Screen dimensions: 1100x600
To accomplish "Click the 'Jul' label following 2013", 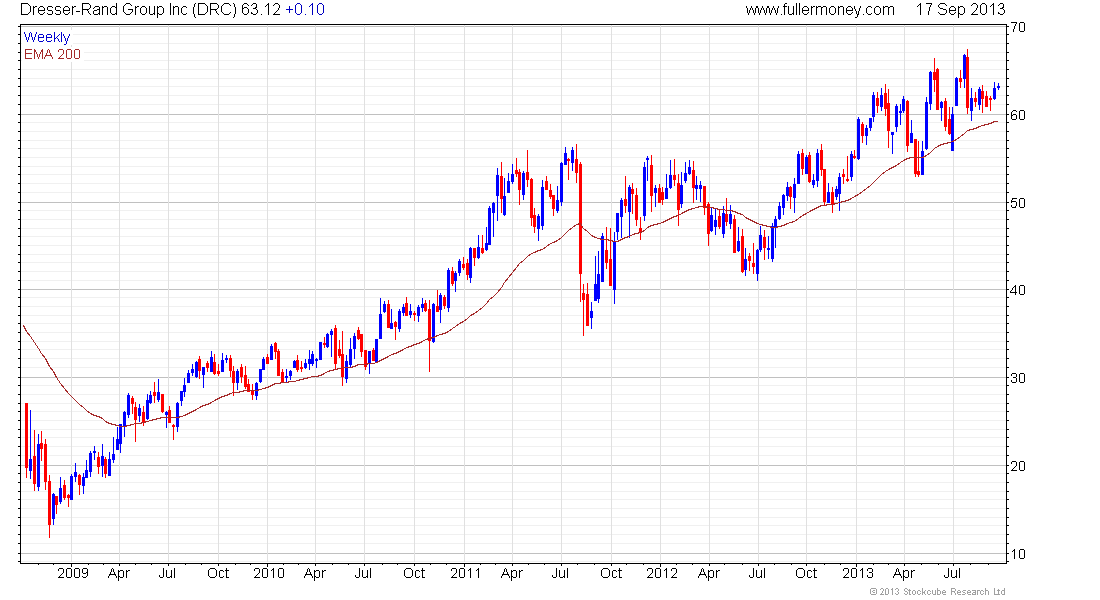I will pyautogui.click(x=952, y=573).
